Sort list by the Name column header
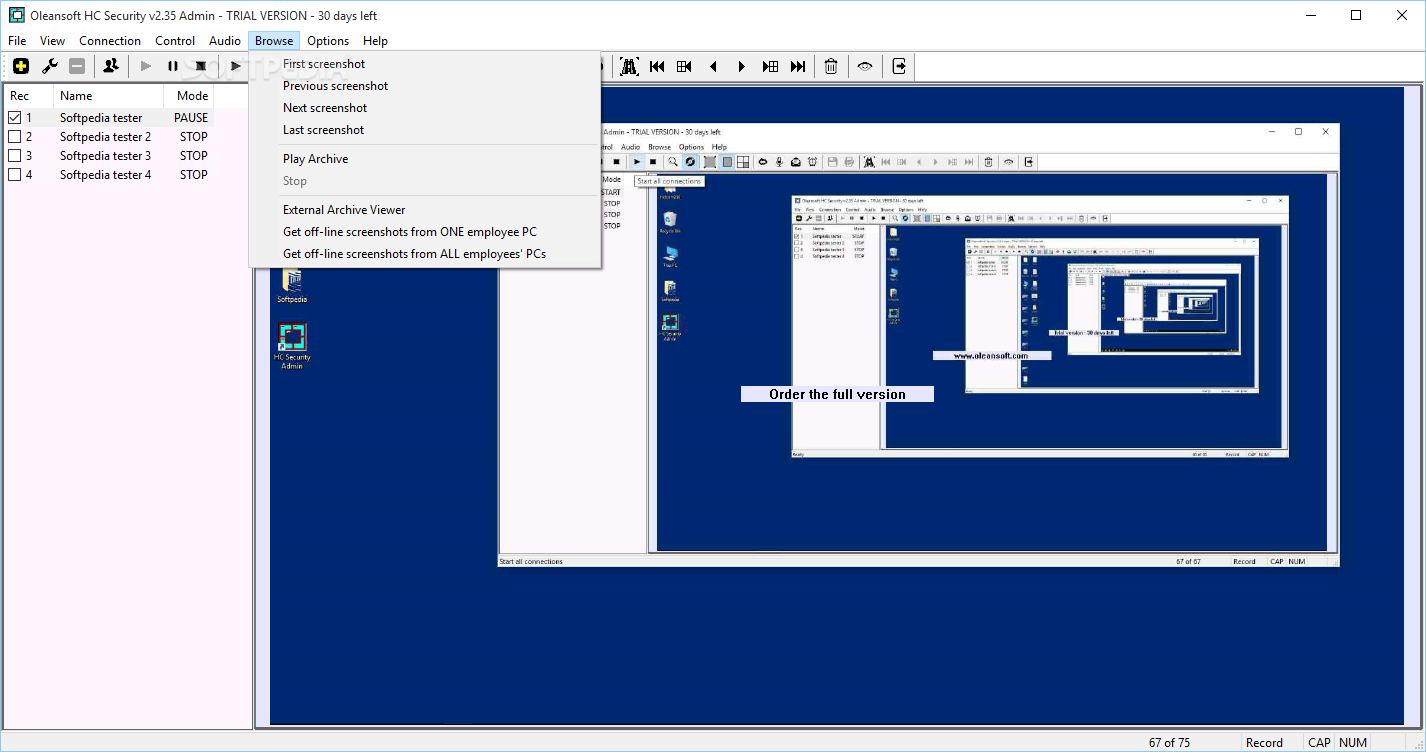 pyautogui.click(x=108, y=96)
